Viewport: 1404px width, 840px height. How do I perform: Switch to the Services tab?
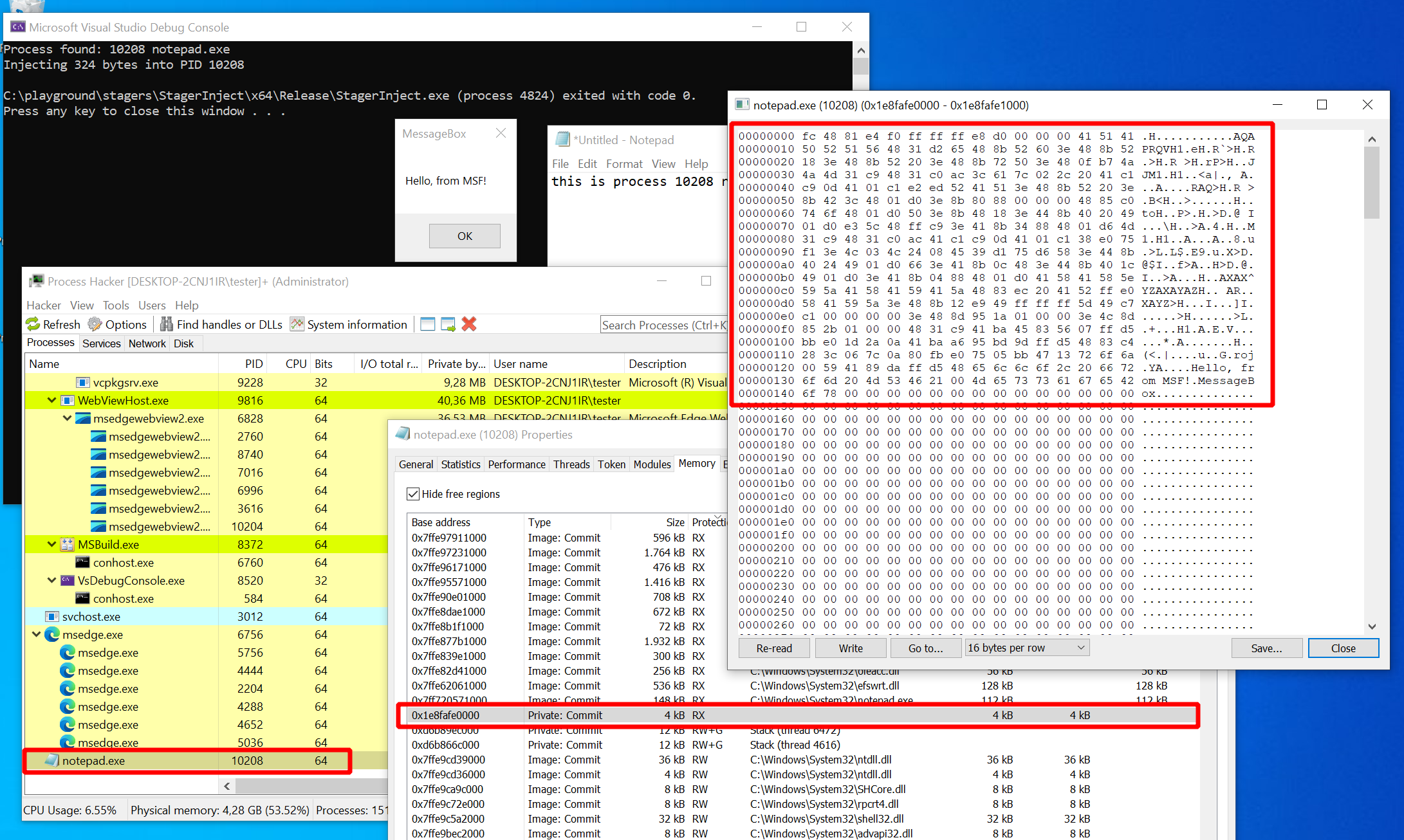tap(102, 343)
